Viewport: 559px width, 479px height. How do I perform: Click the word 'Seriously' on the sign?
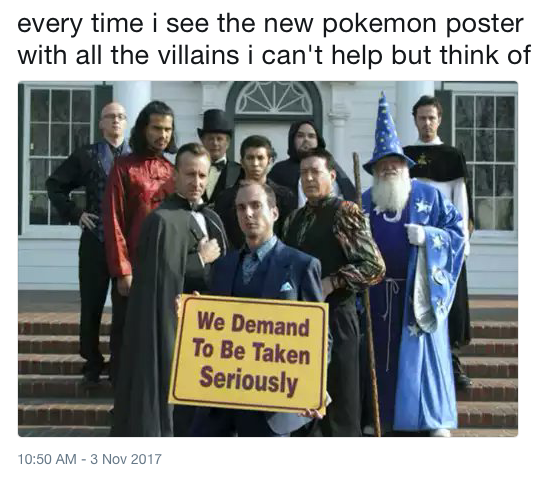(x=248, y=380)
